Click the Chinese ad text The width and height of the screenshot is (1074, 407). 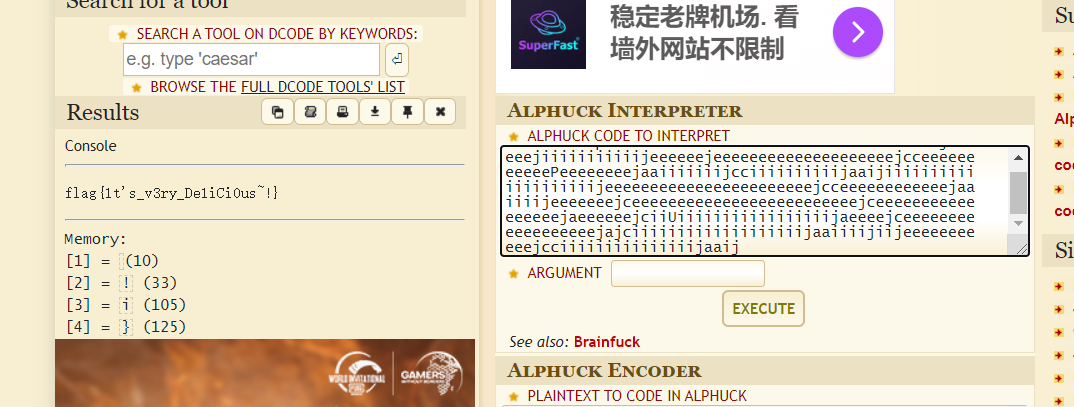click(705, 32)
